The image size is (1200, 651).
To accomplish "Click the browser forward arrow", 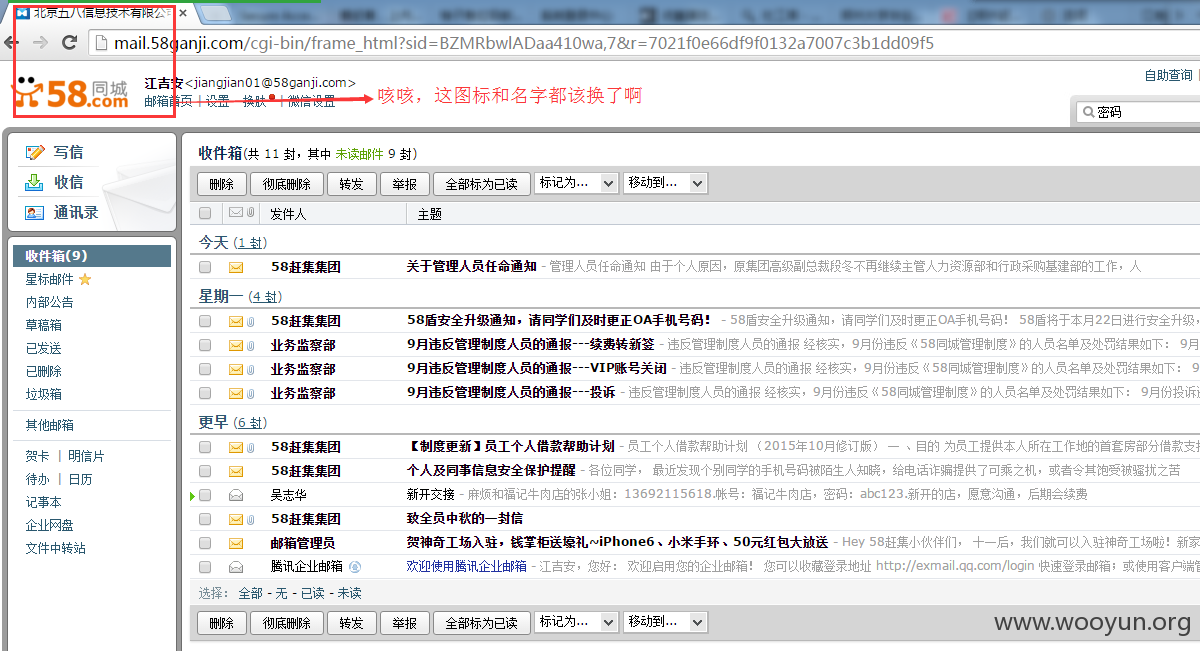I will (41, 43).
